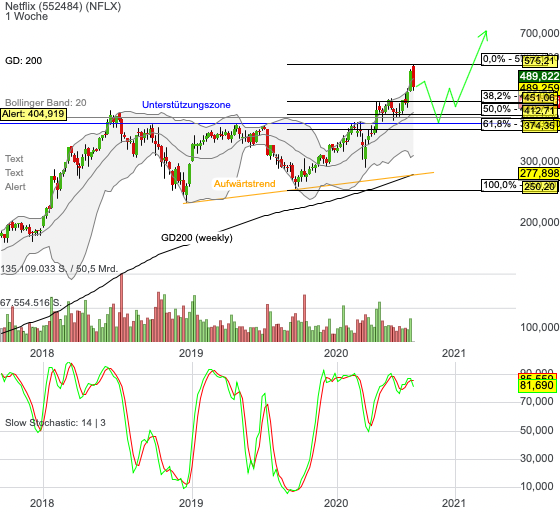Click the '100,000' price axis label
The image size is (560, 512).
click(x=539, y=327)
